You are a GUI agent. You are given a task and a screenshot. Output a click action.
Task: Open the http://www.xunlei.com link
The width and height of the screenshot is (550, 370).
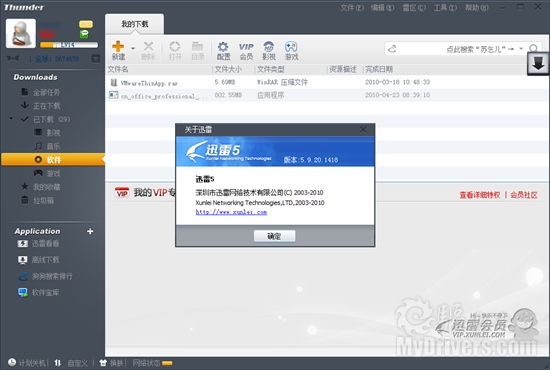(x=231, y=212)
